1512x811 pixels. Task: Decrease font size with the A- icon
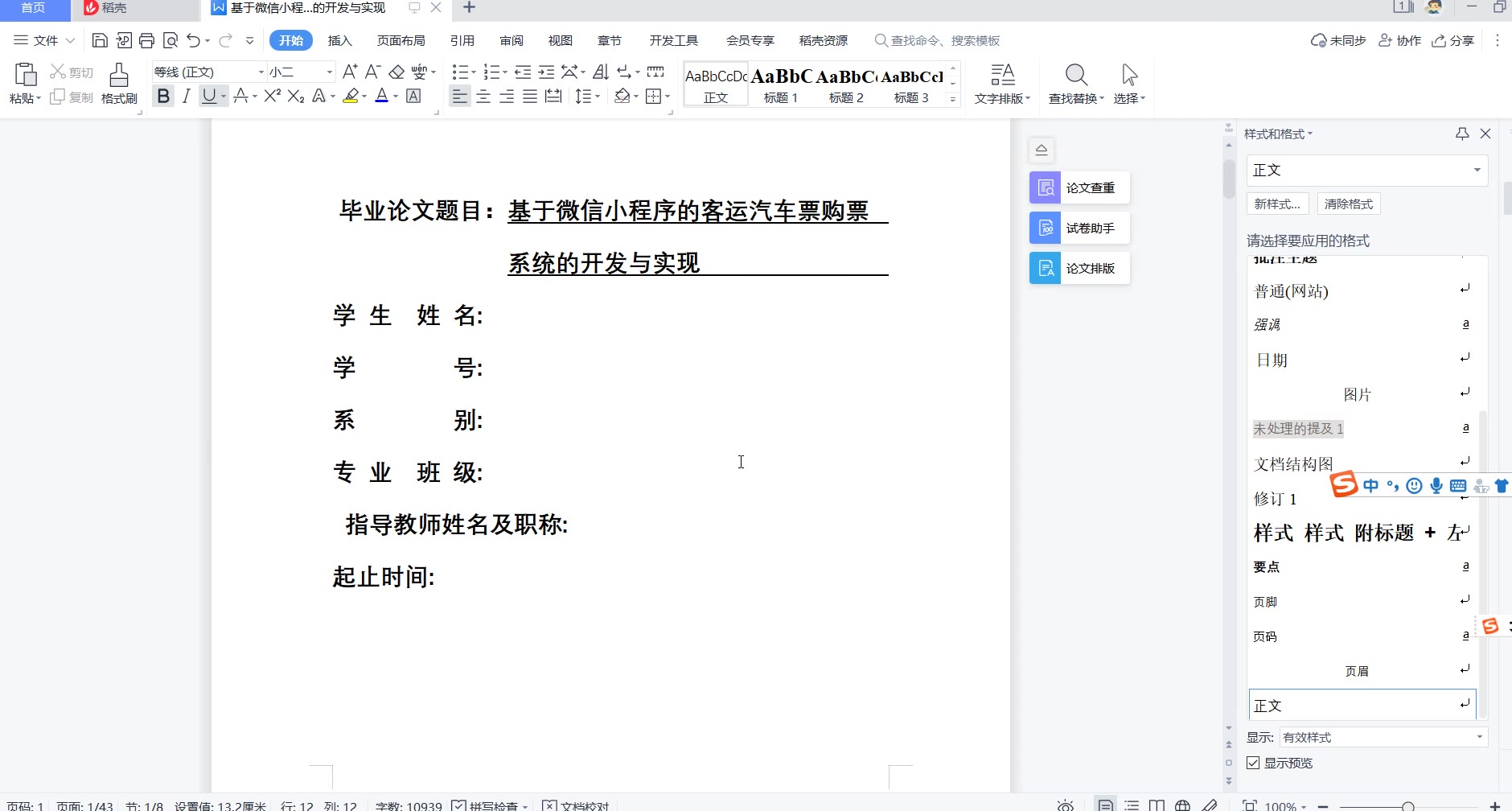pyautogui.click(x=372, y=72)
